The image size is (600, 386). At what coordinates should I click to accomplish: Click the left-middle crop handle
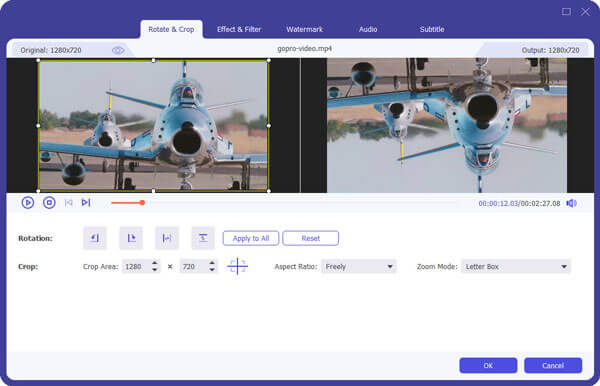click(38, 125)
